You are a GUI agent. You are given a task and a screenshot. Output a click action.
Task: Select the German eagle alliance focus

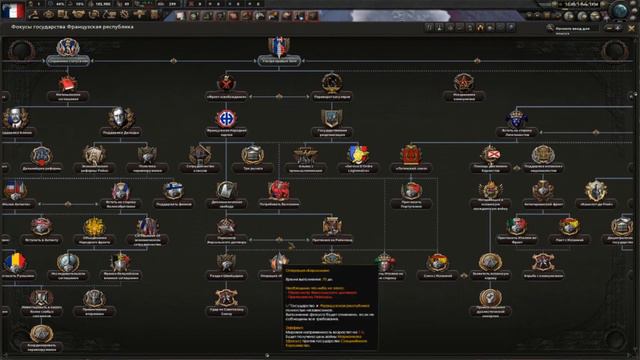click(305, 159)
